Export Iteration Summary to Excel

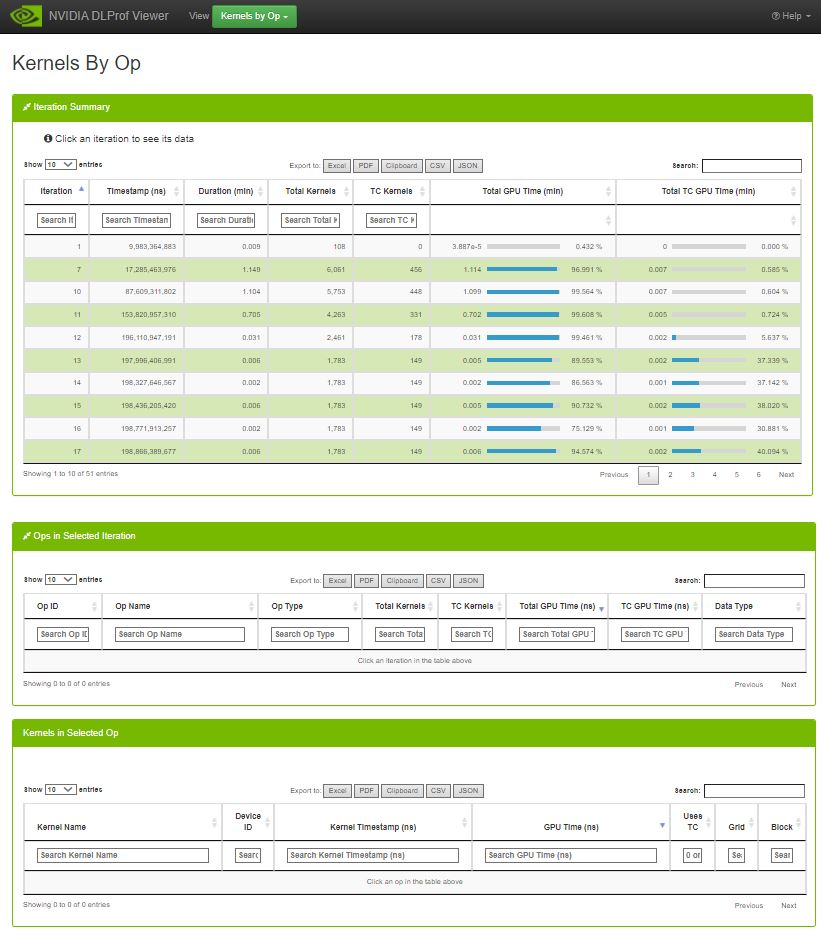coord(337,166)
